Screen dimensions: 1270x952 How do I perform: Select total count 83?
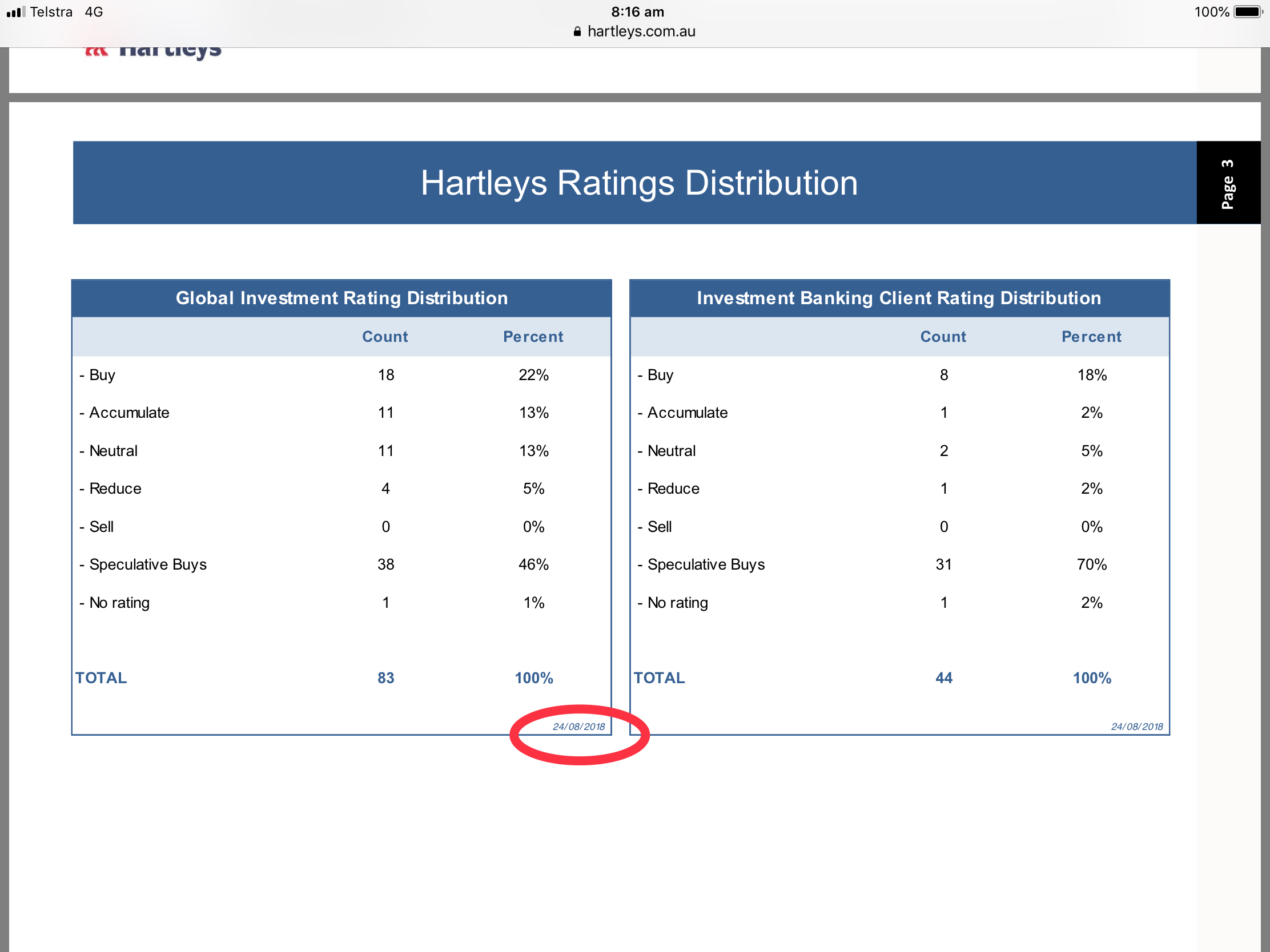click(386, 678)
